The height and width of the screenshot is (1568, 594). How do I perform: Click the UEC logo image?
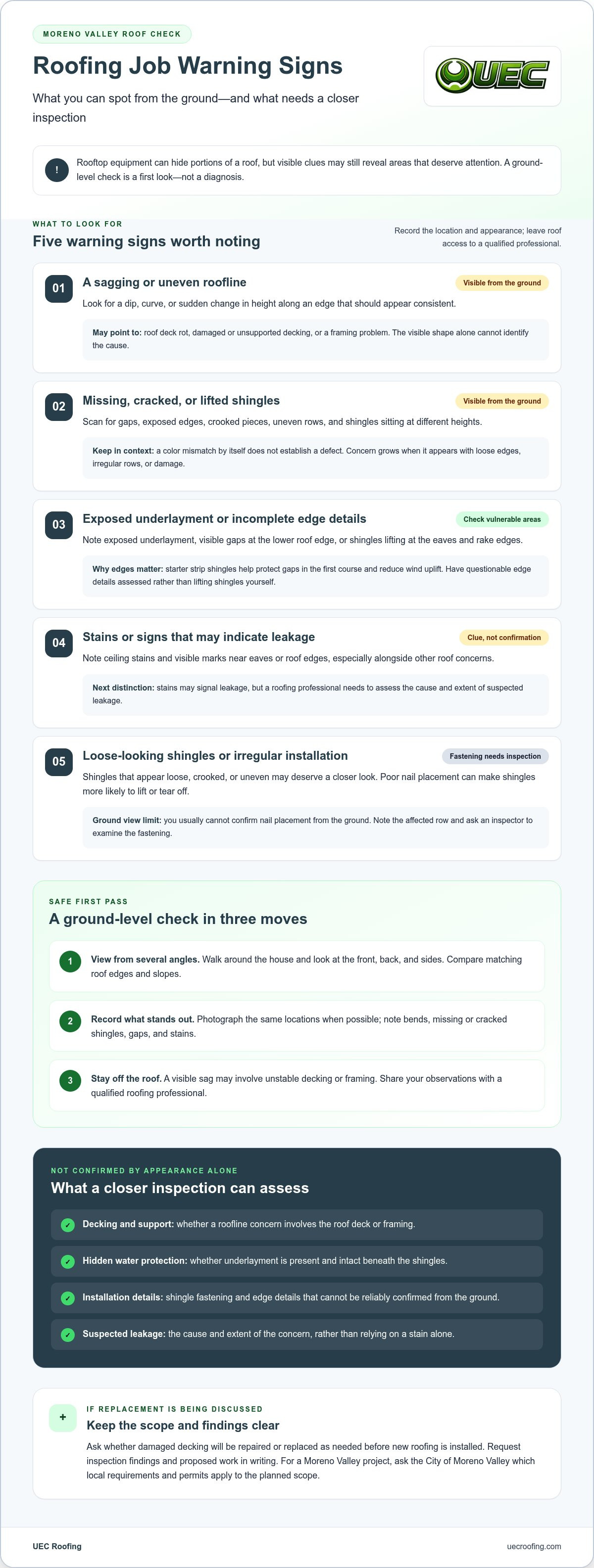(x=492, y=76)
